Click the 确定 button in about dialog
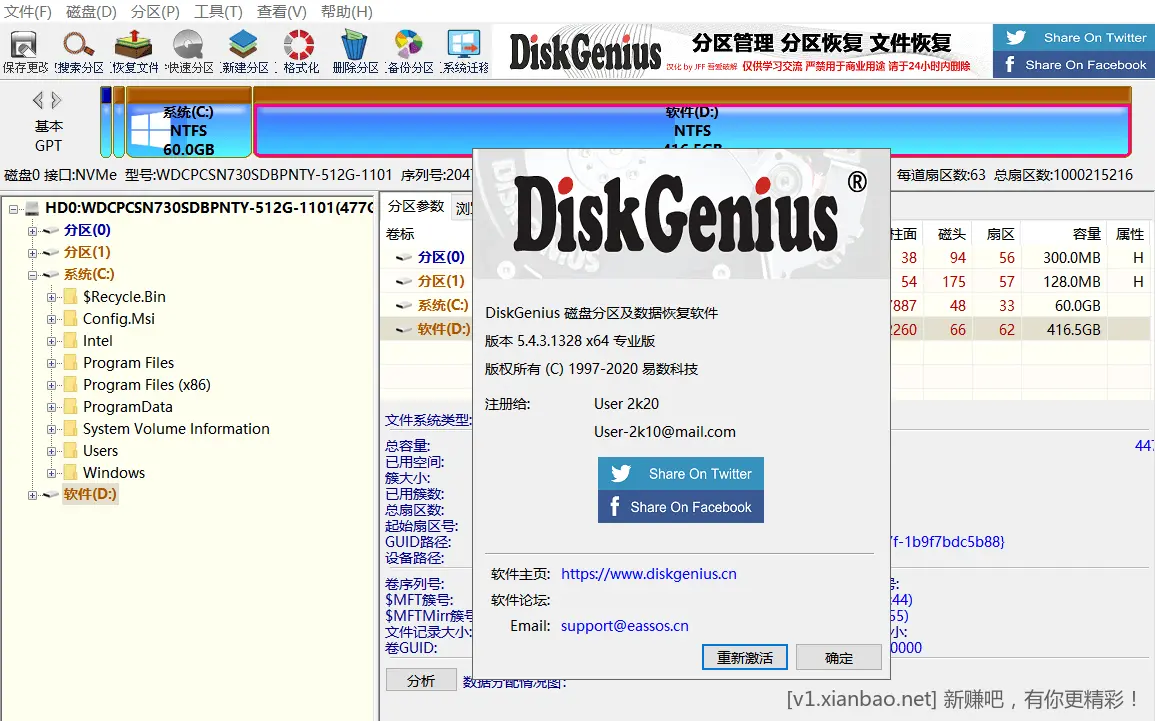The height and width of the screenshot is (721, 1155). click(x=839, y=658)
